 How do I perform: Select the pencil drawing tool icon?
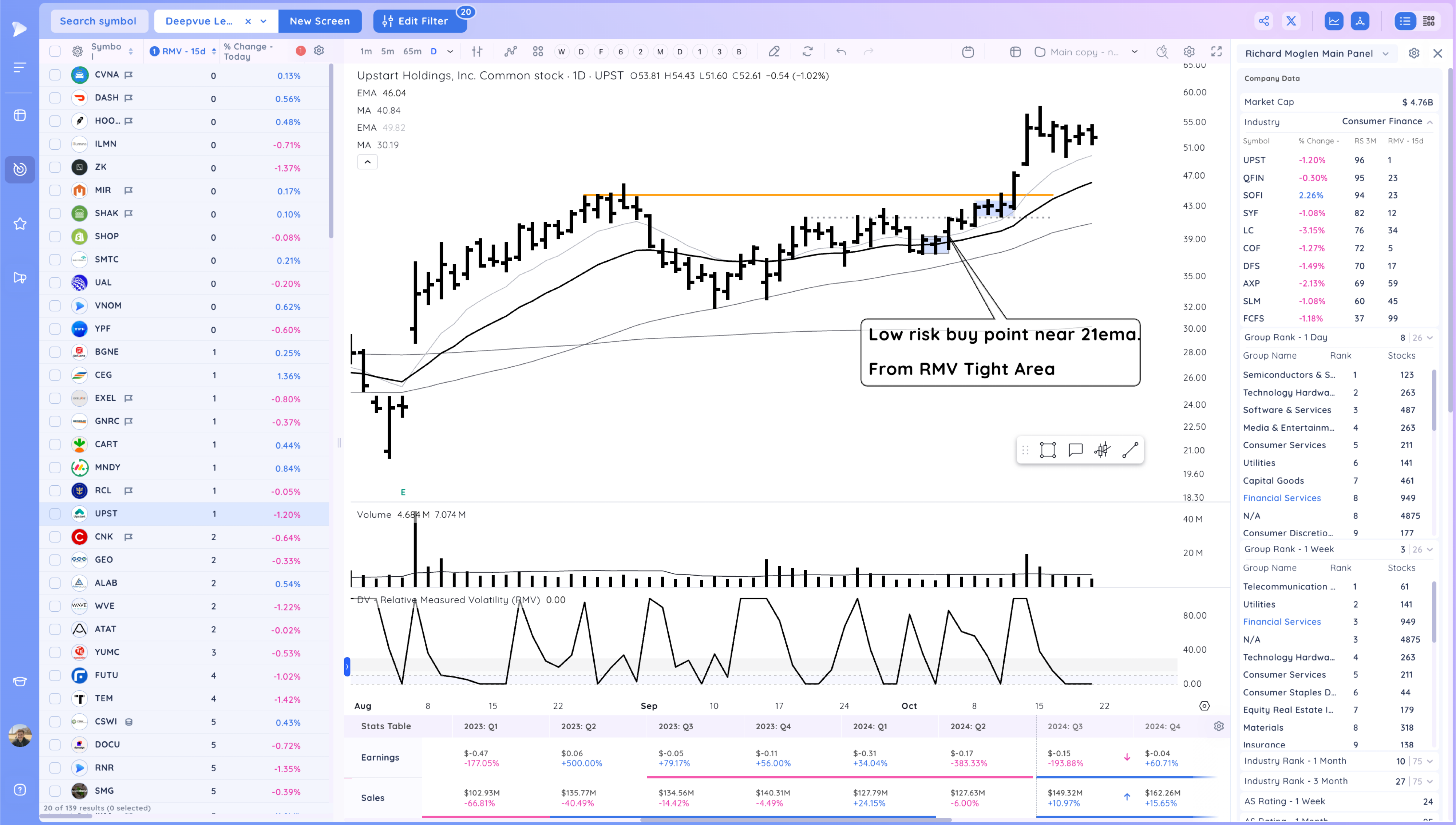[774, 52]
